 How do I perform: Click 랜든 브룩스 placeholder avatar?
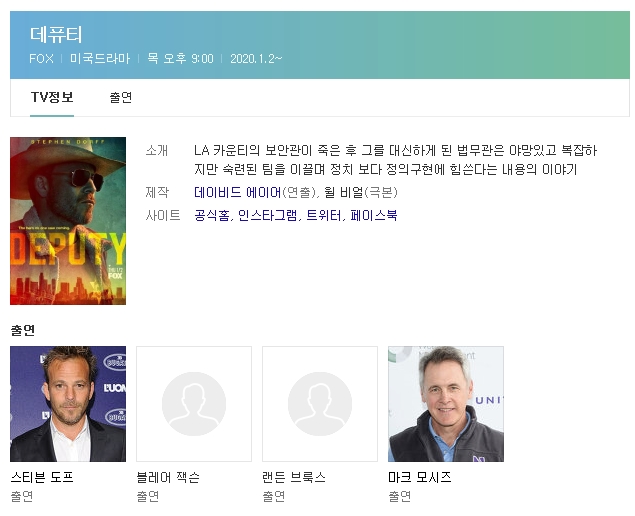click(320, 404)
